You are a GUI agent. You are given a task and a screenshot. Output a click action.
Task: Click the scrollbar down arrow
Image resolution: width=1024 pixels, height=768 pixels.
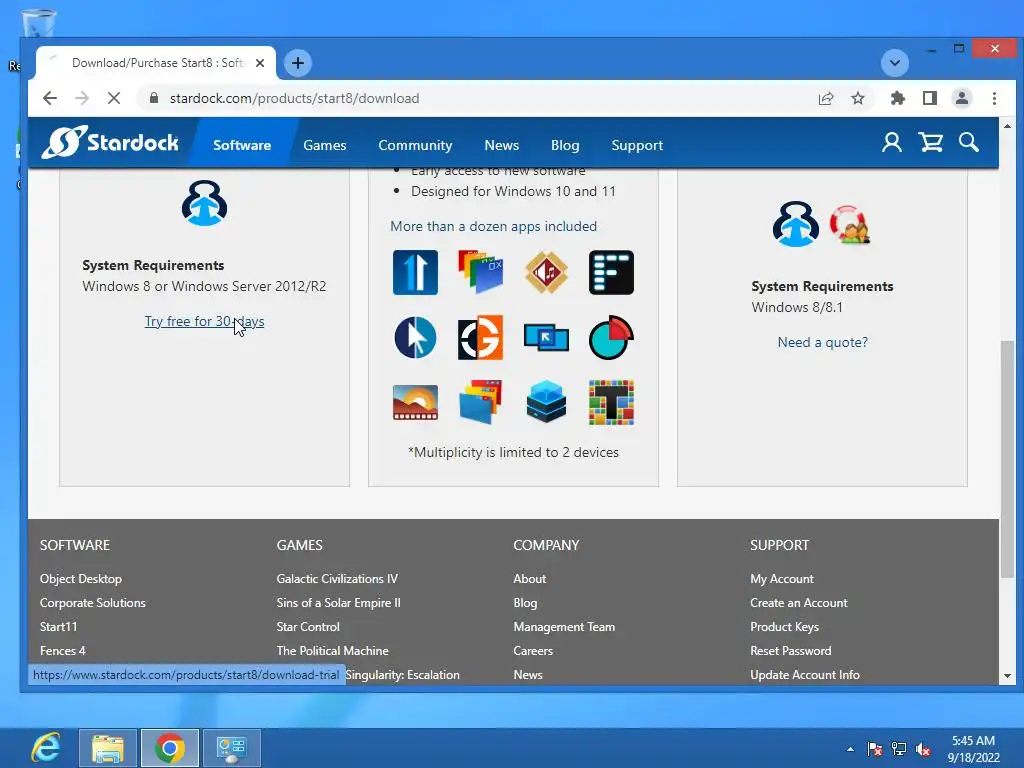[x=1007, y=677]
